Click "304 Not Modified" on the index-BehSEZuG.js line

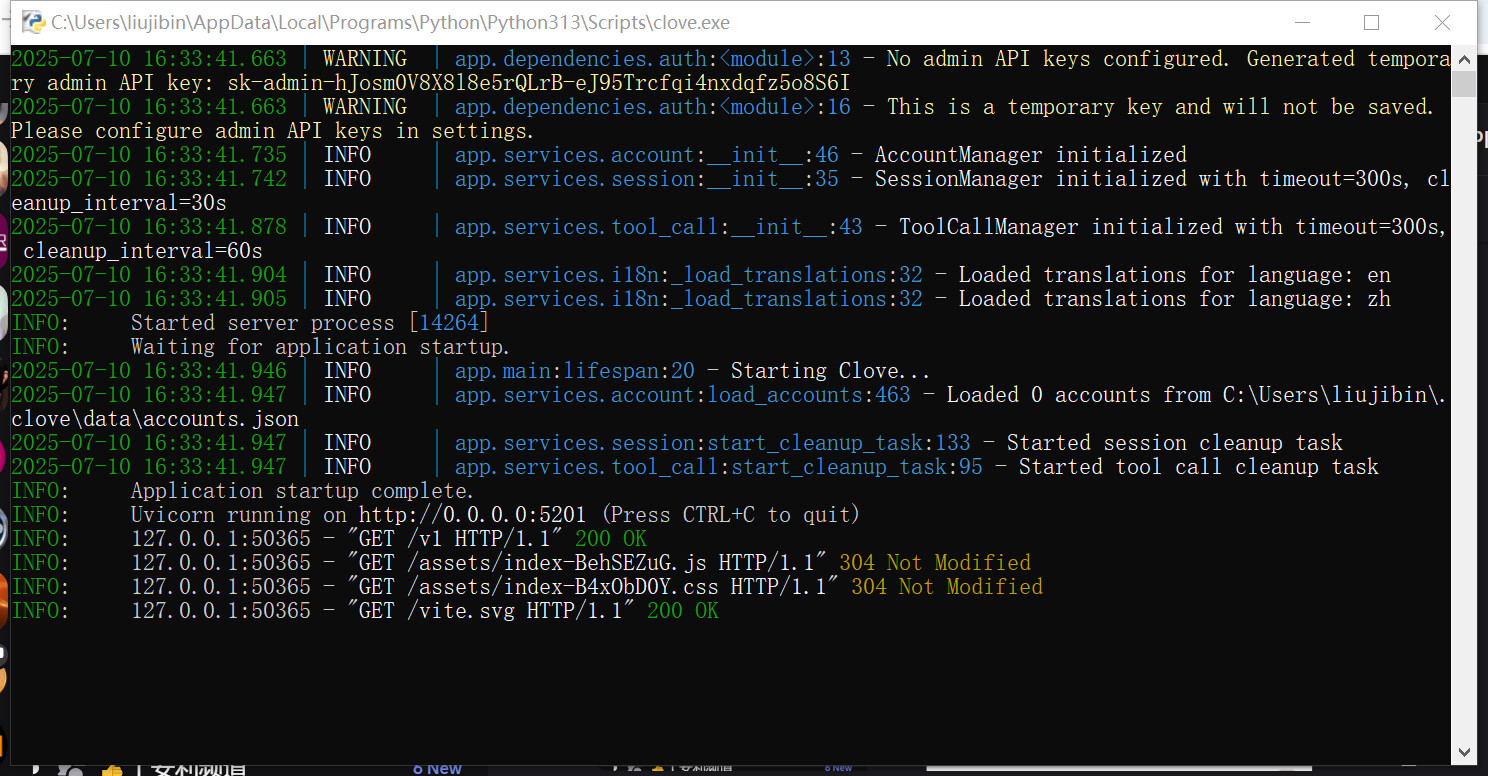point(934,563)
